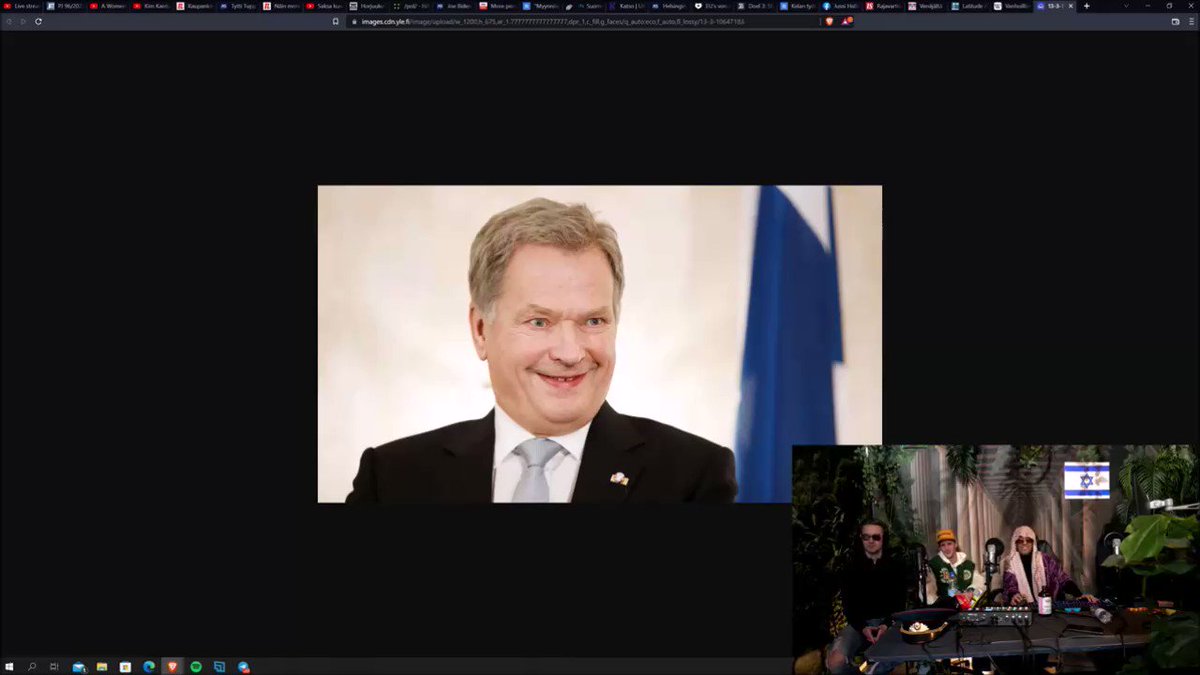1200x675 pixels.
Task: Open a new tab with the plus button
Action: point(1086,6)
